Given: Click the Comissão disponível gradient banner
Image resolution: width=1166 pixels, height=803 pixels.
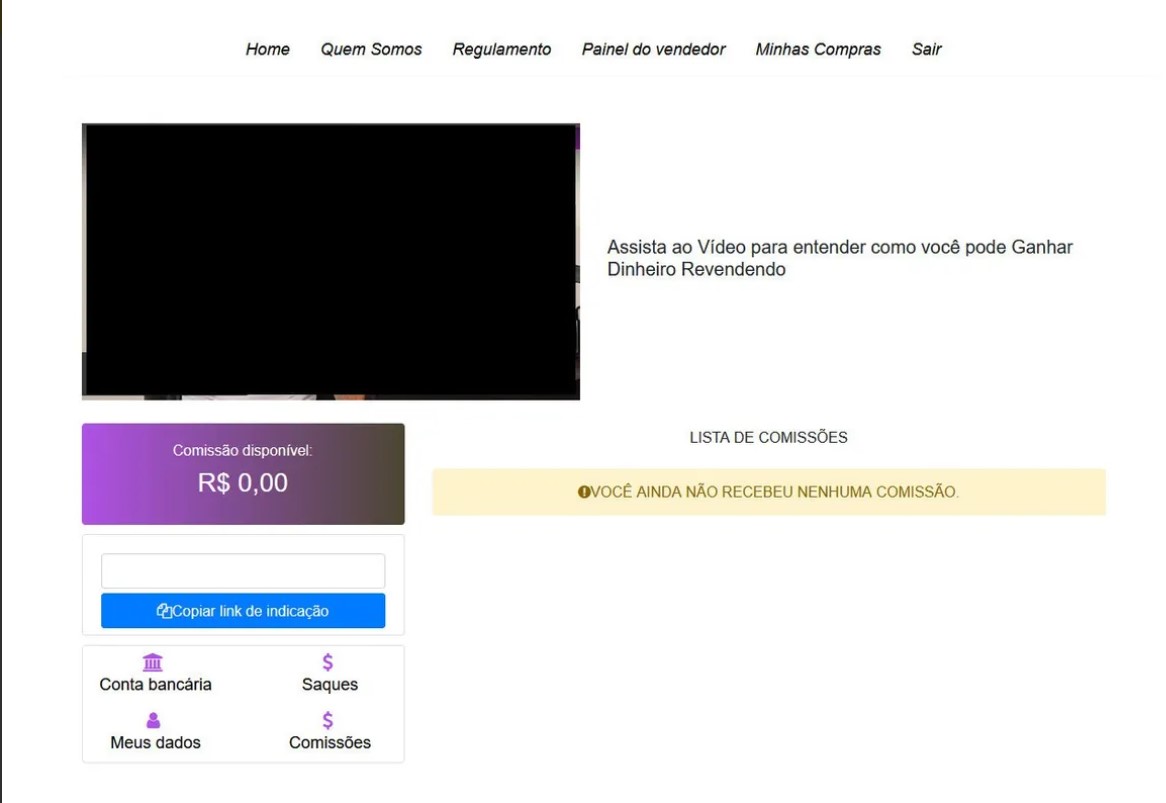Looking at the screenshot, I should pos(243,472).
